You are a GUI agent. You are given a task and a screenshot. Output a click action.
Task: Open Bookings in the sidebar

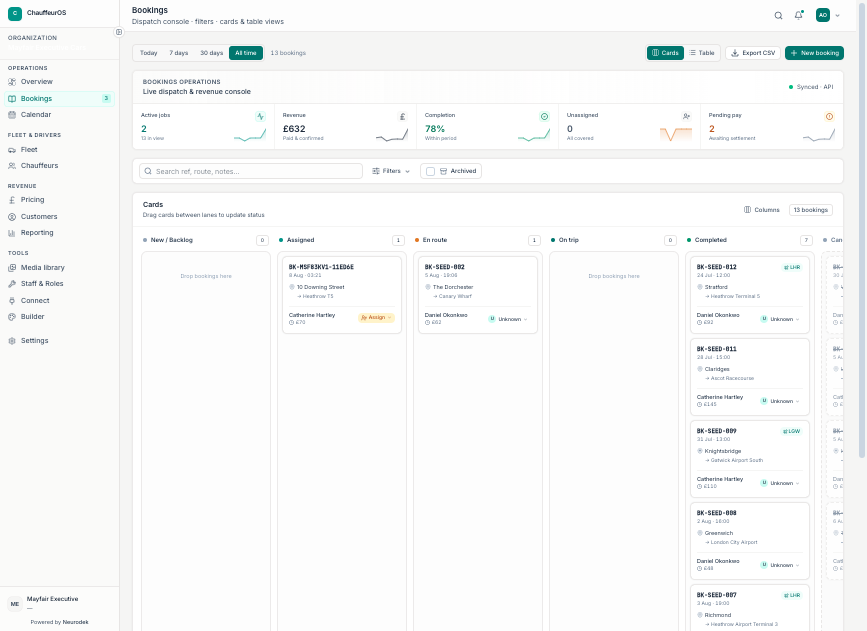pyautogui.click(x=60, y=98)
